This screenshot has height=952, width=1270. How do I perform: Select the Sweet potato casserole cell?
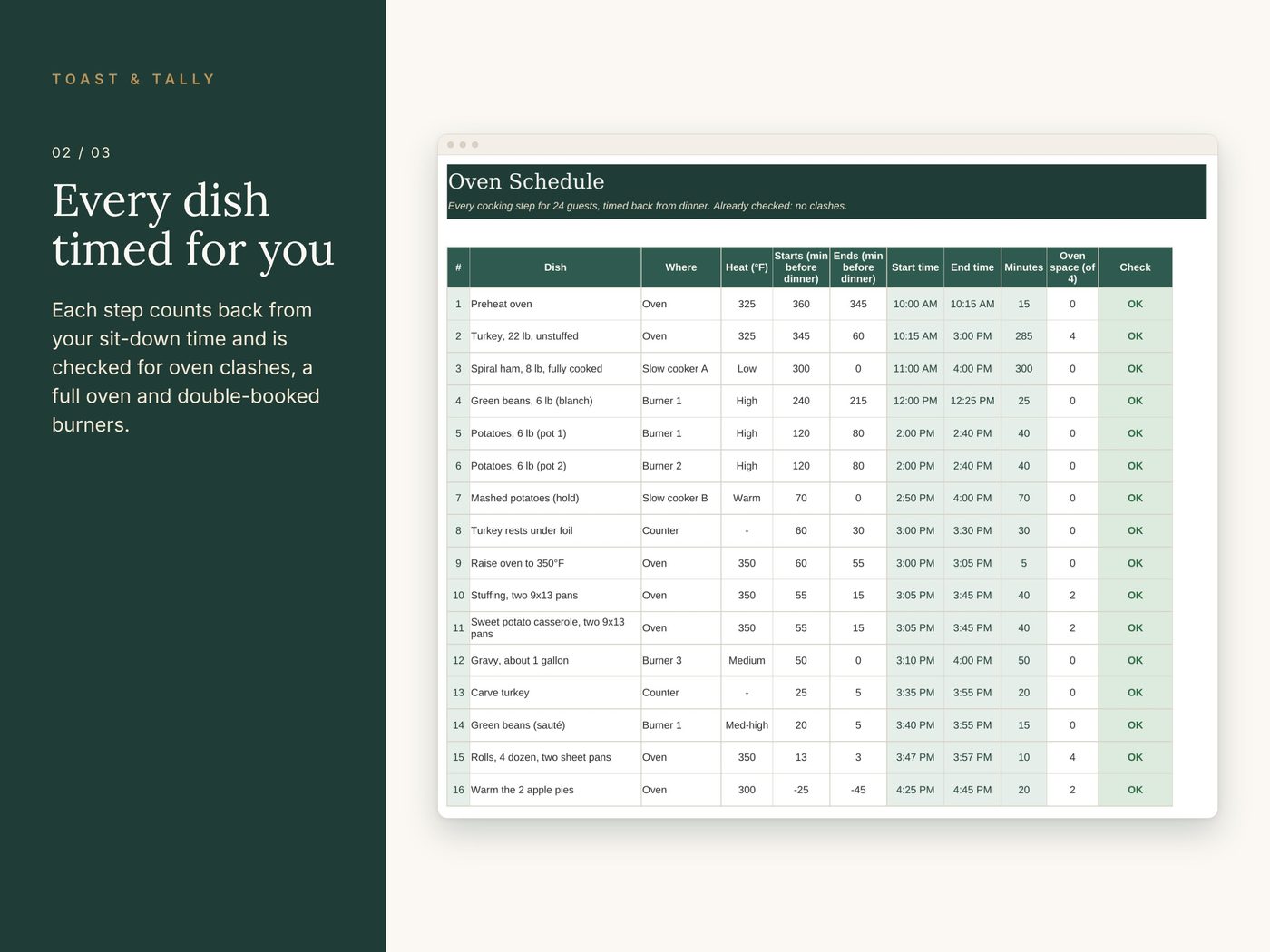(555, 628)
